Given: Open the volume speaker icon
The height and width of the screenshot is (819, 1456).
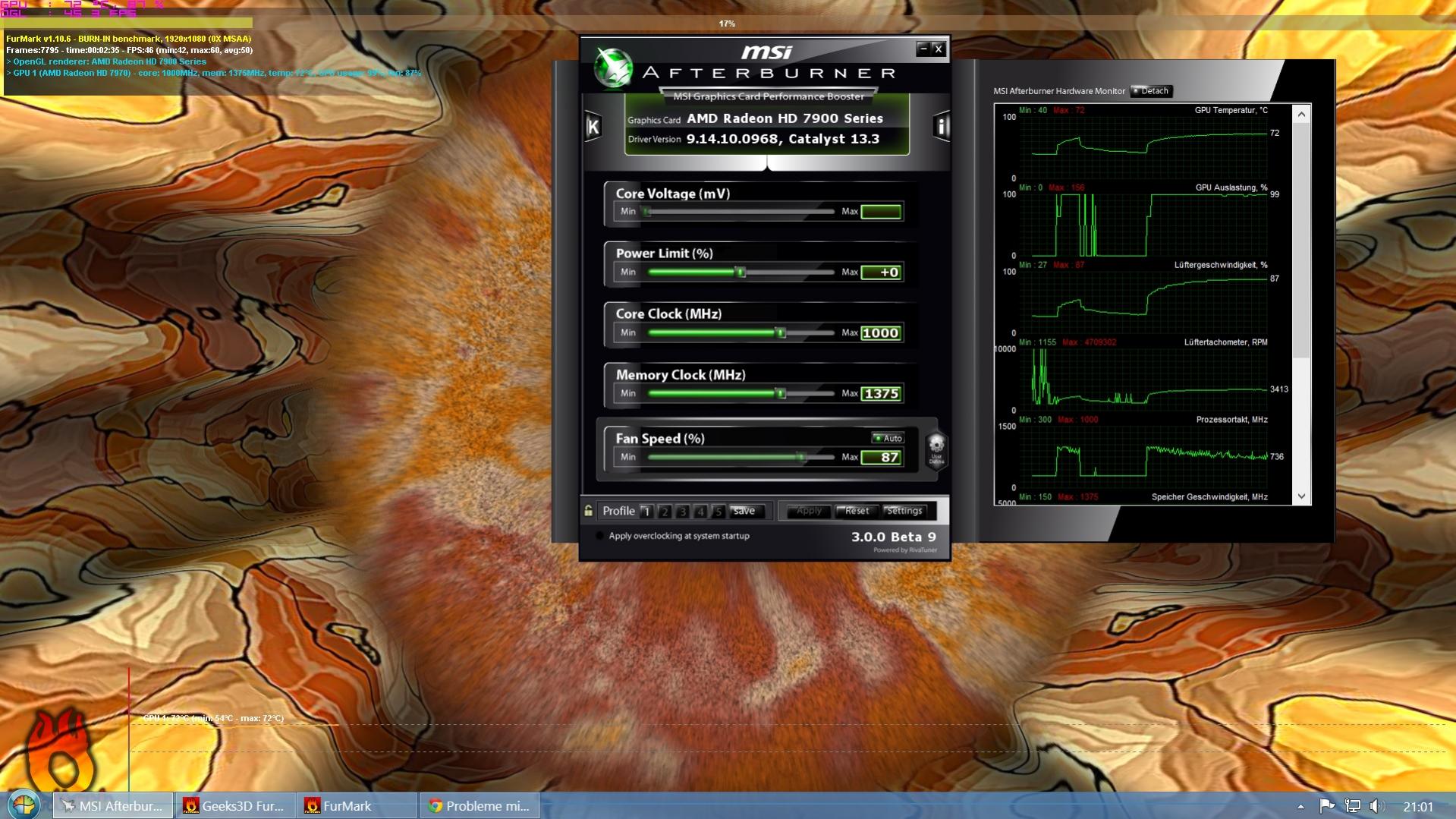Looking at the screenshot, I should [x=1377, y=806].
